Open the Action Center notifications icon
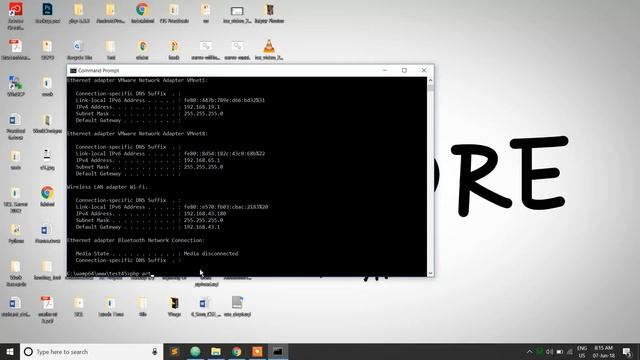Screen dimensions: 640x360 coord(627,351)
